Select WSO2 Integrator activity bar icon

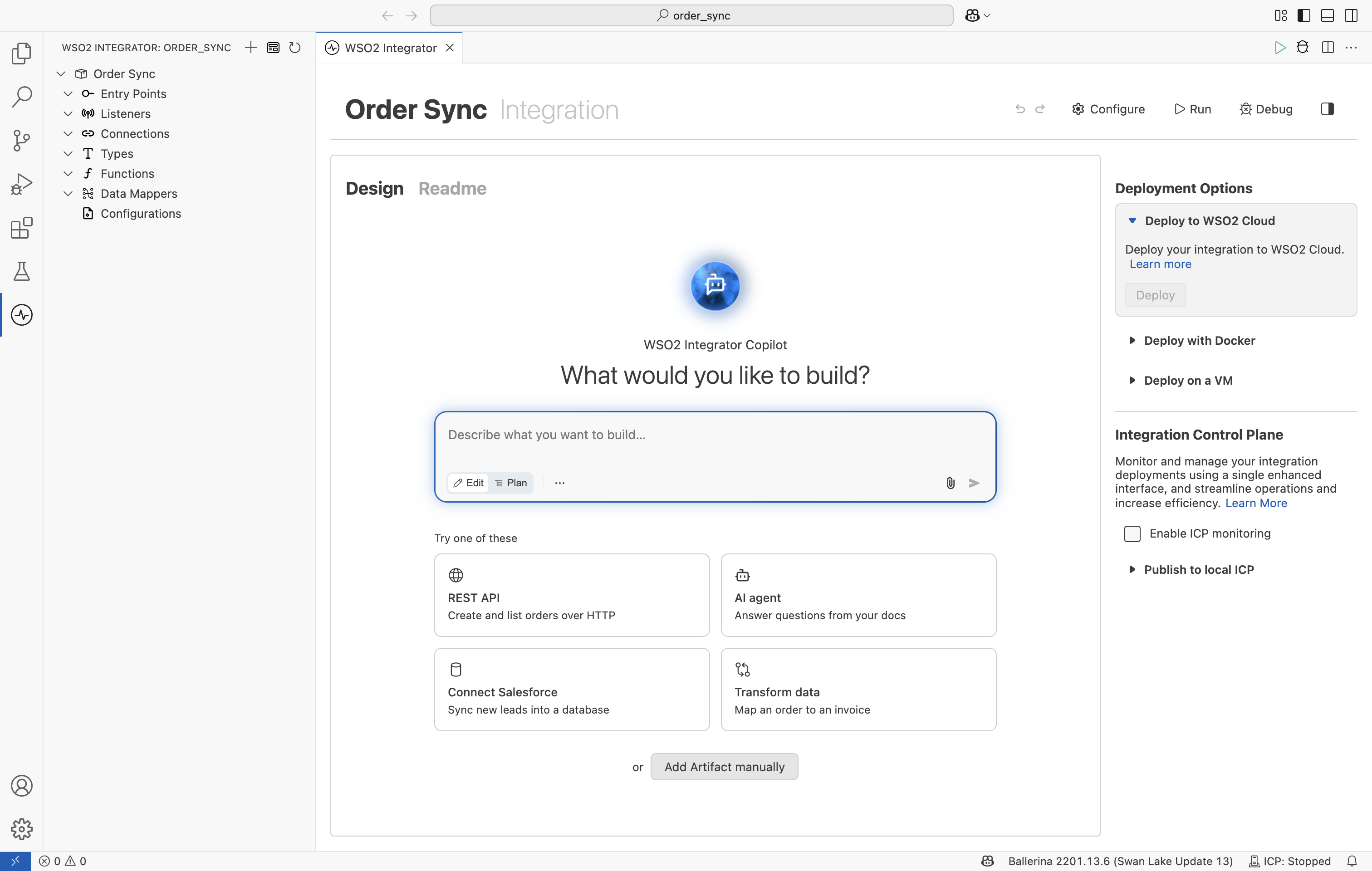pyautogui.click(x=22, y=315)
